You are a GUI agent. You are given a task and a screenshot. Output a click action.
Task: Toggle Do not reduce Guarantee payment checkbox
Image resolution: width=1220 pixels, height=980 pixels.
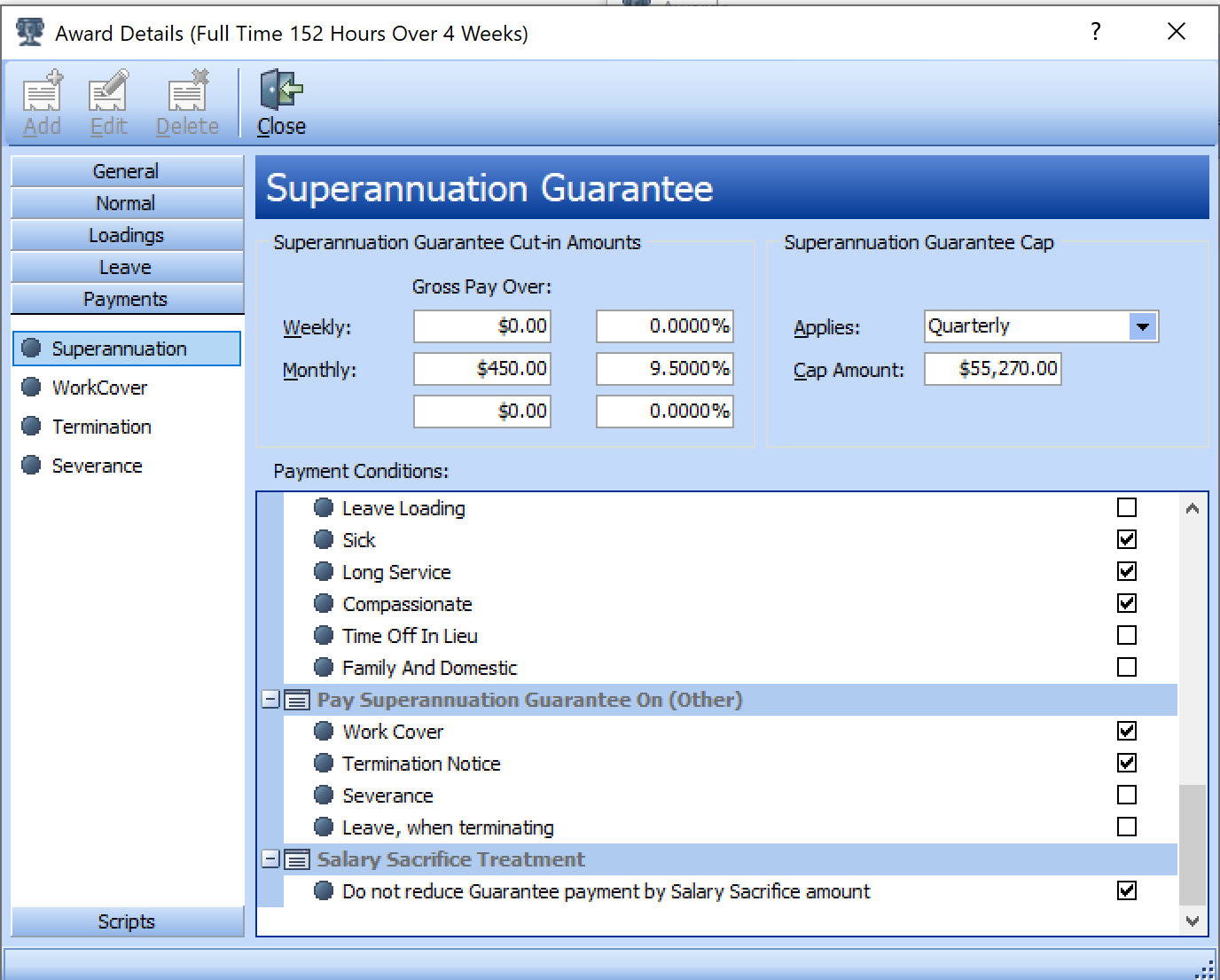point(1127,890)
